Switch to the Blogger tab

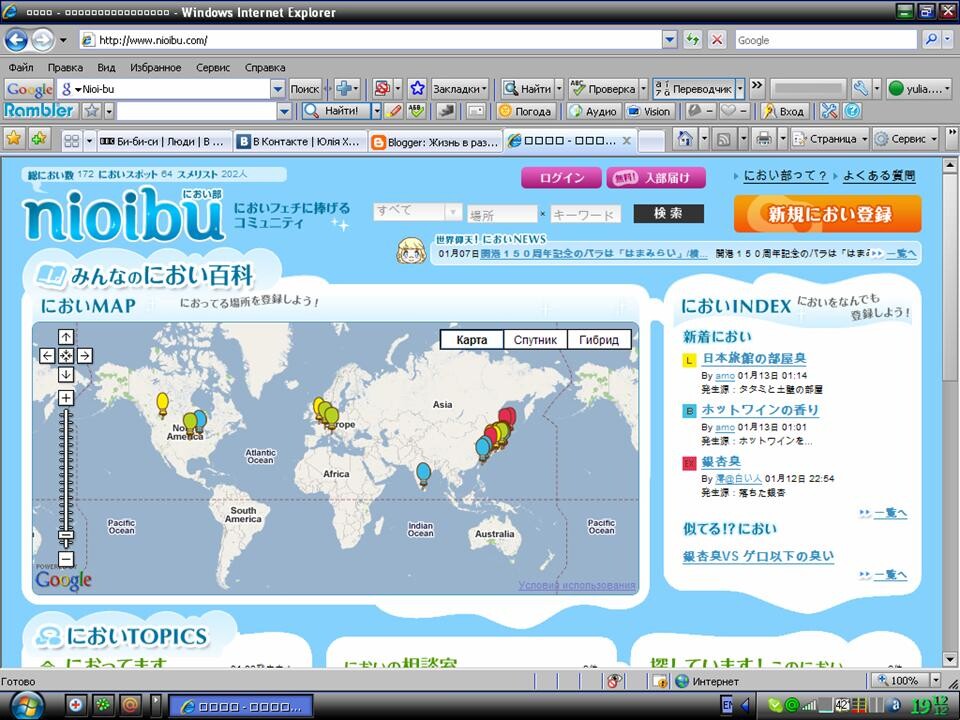[435, 141]
